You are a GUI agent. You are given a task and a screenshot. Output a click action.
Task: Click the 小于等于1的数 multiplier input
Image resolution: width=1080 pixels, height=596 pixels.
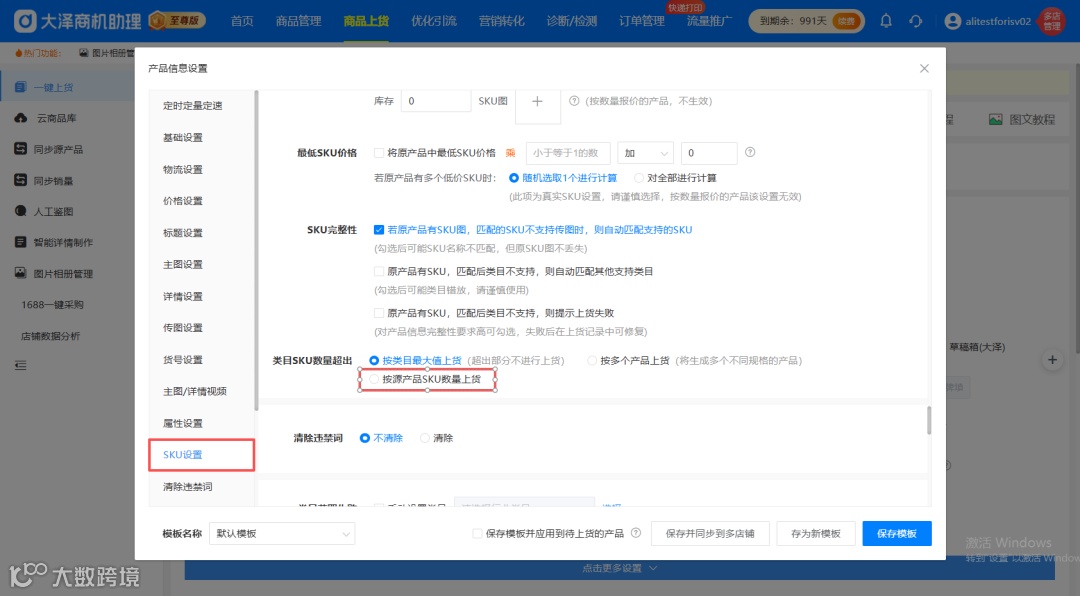coord(568,153)
